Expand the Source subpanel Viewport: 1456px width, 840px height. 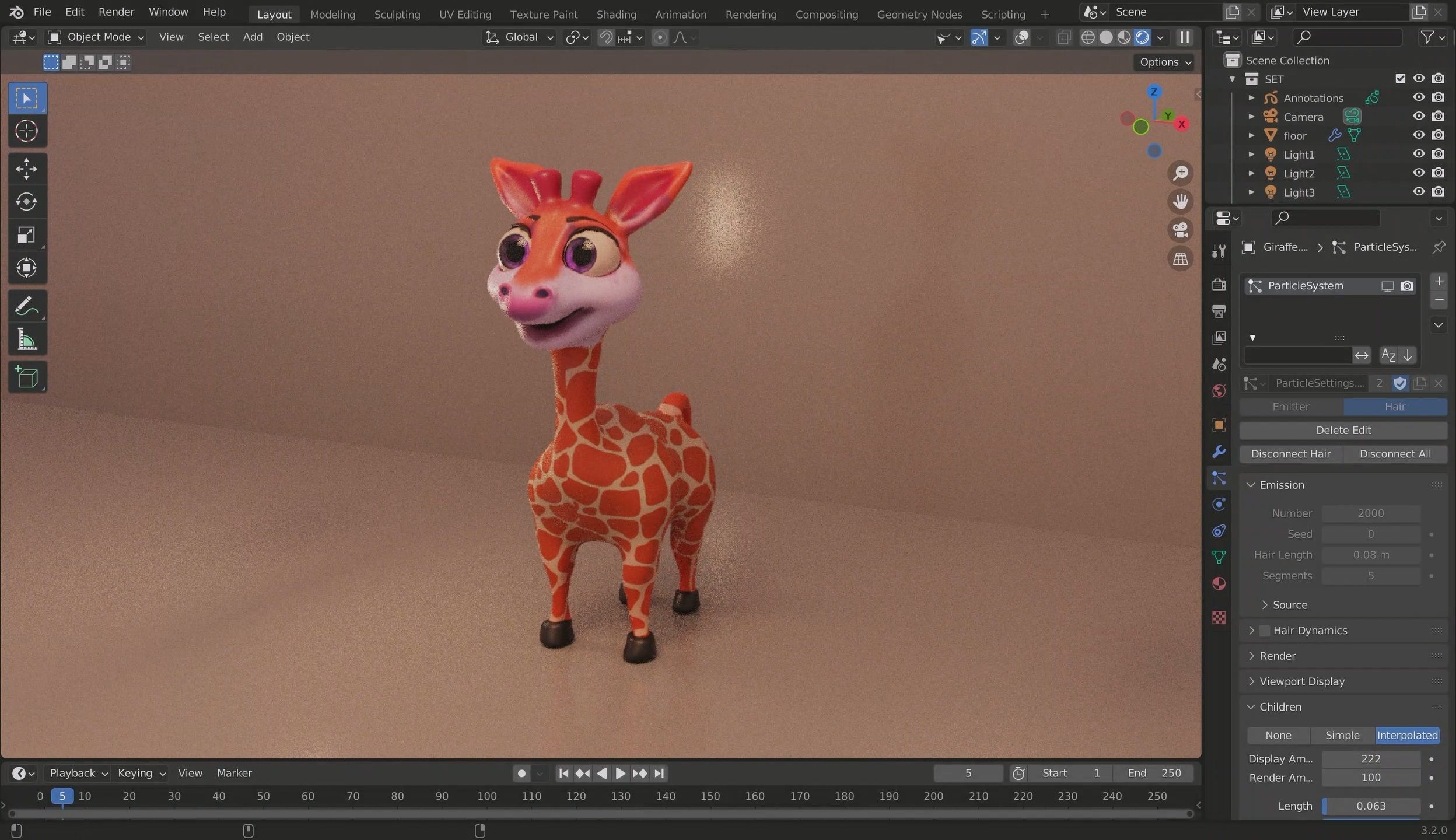click(1290, 605)
